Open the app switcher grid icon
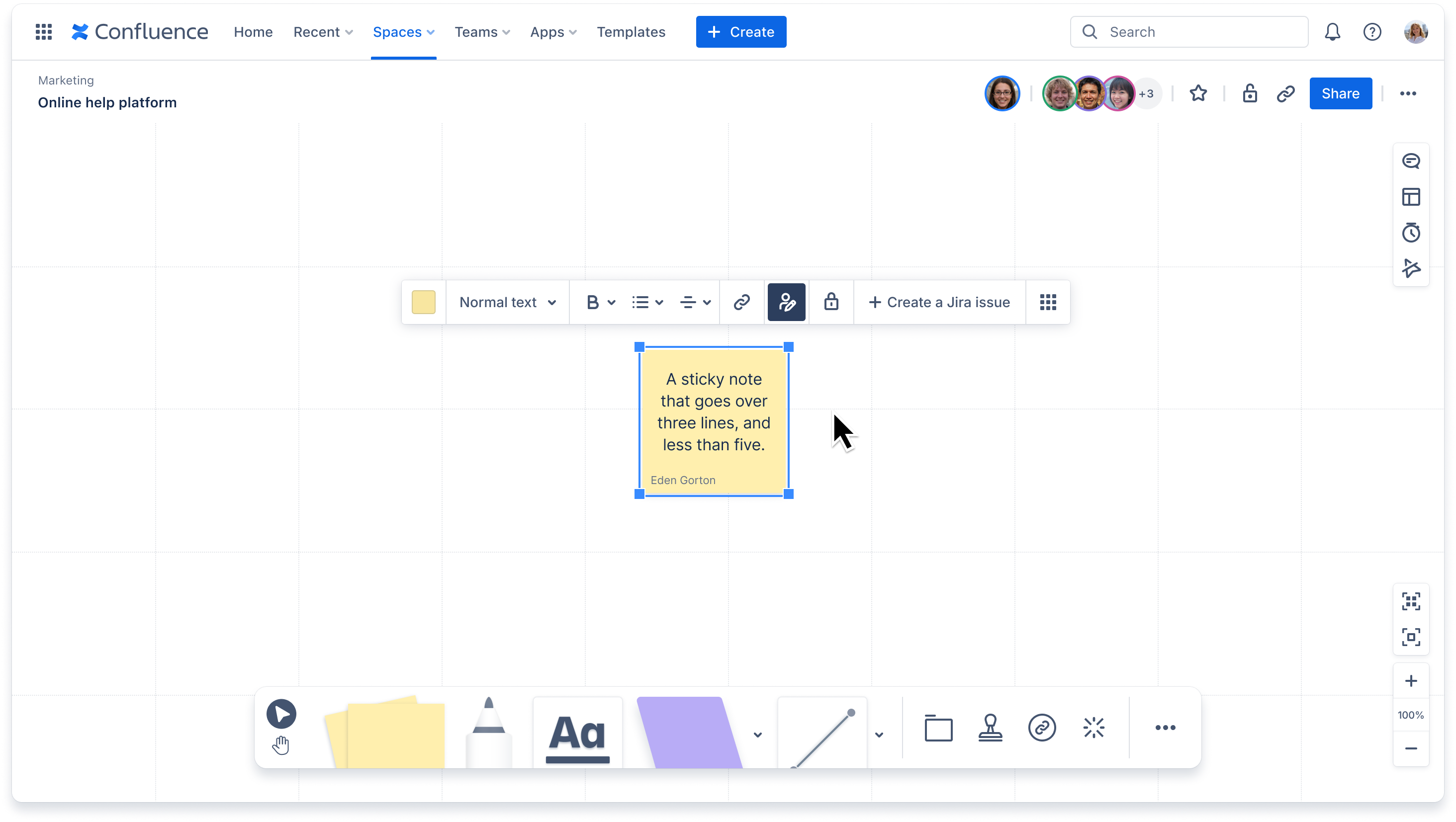The height and width of the screenshot is (822, 1456). tap(44, 32)
